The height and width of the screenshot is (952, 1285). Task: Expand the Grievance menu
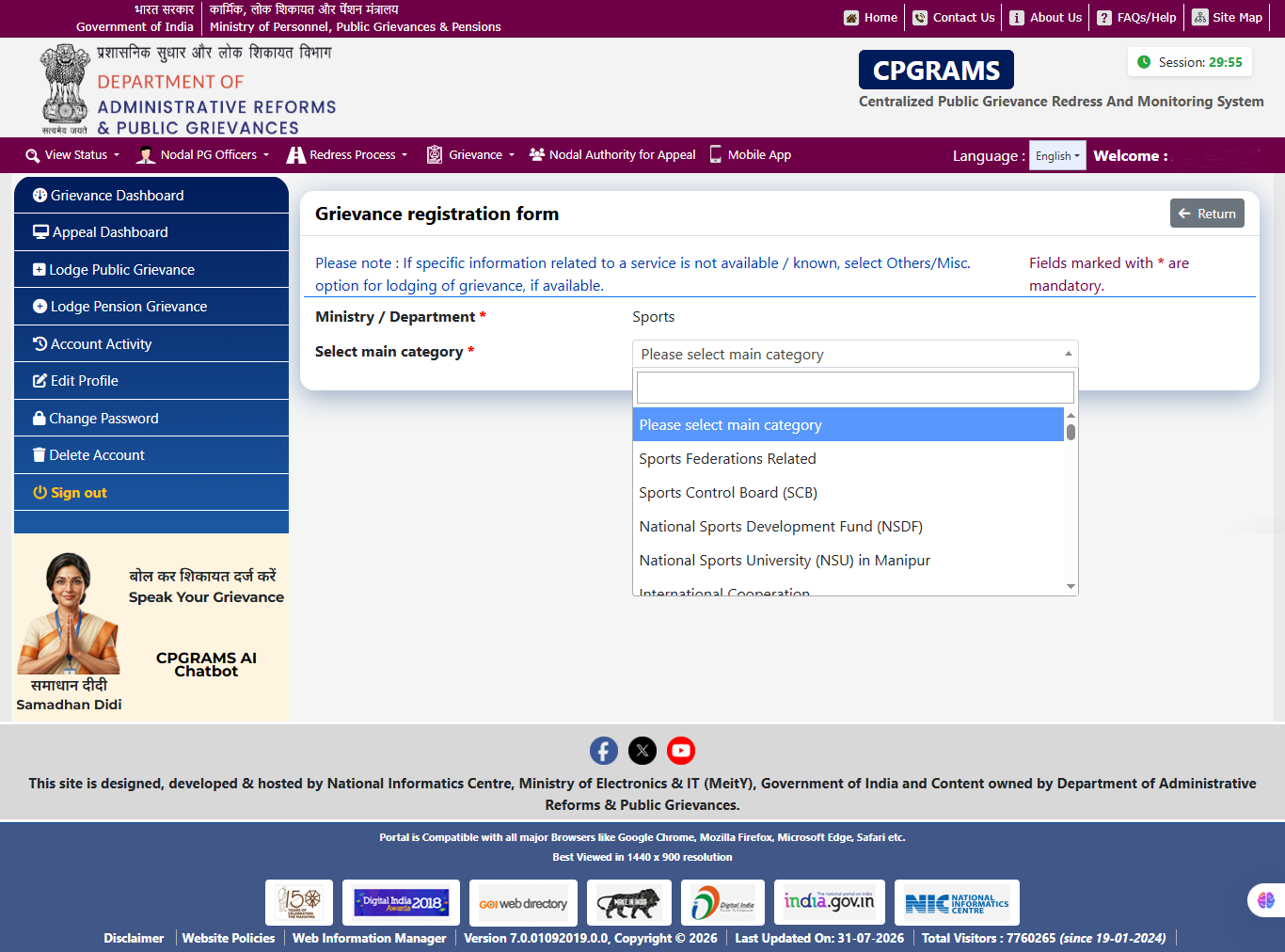coord(471,155)
